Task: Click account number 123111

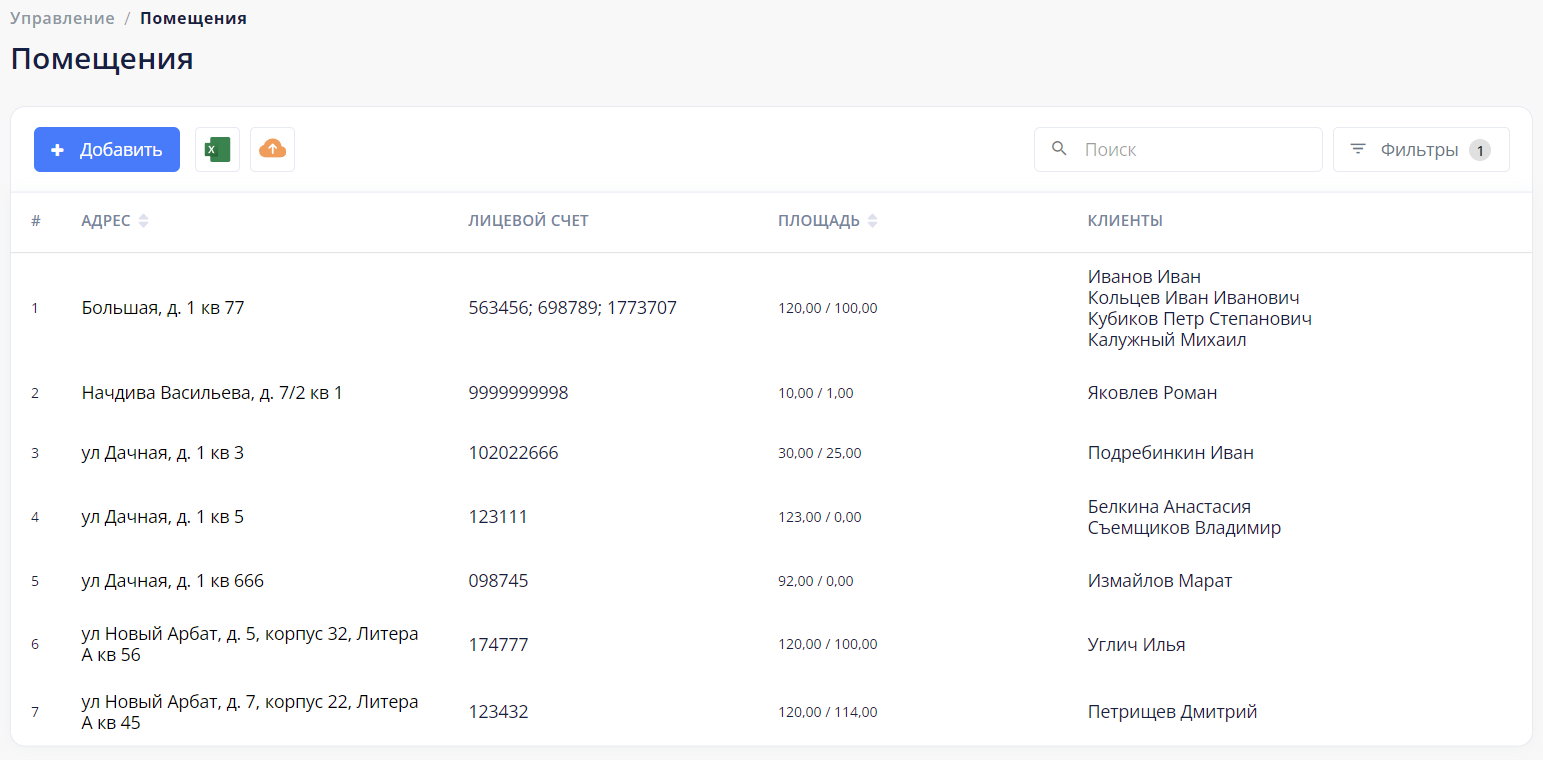Action: [x=498, y=517]
